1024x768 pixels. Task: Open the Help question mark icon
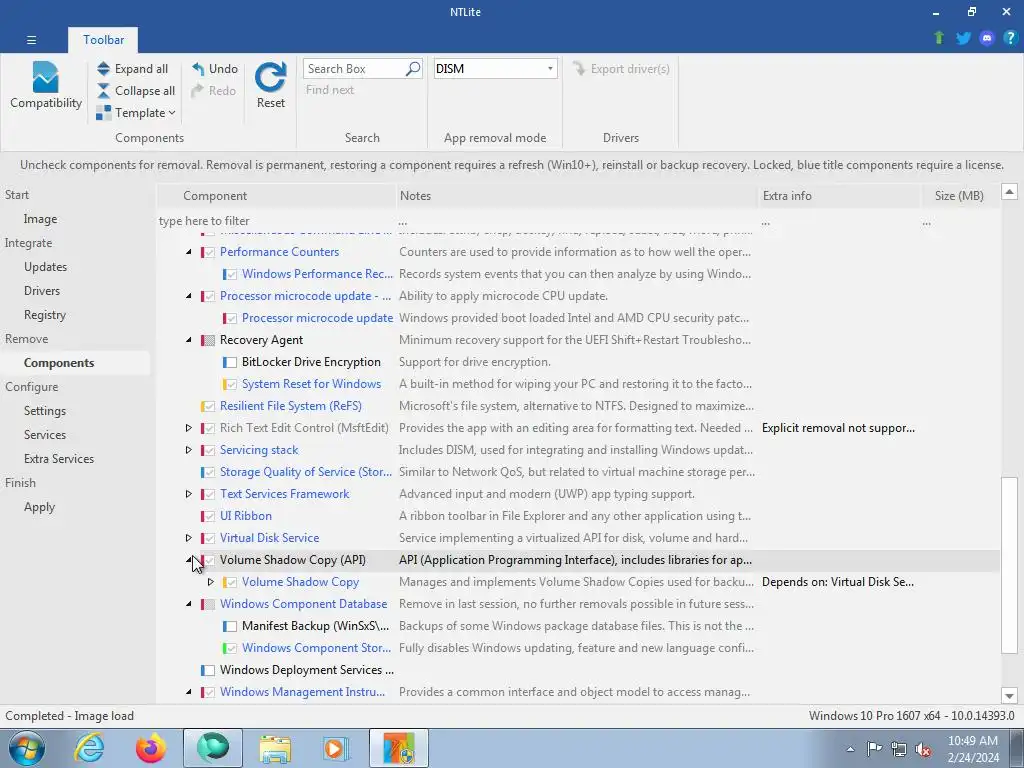click(x=1010, y=38)
